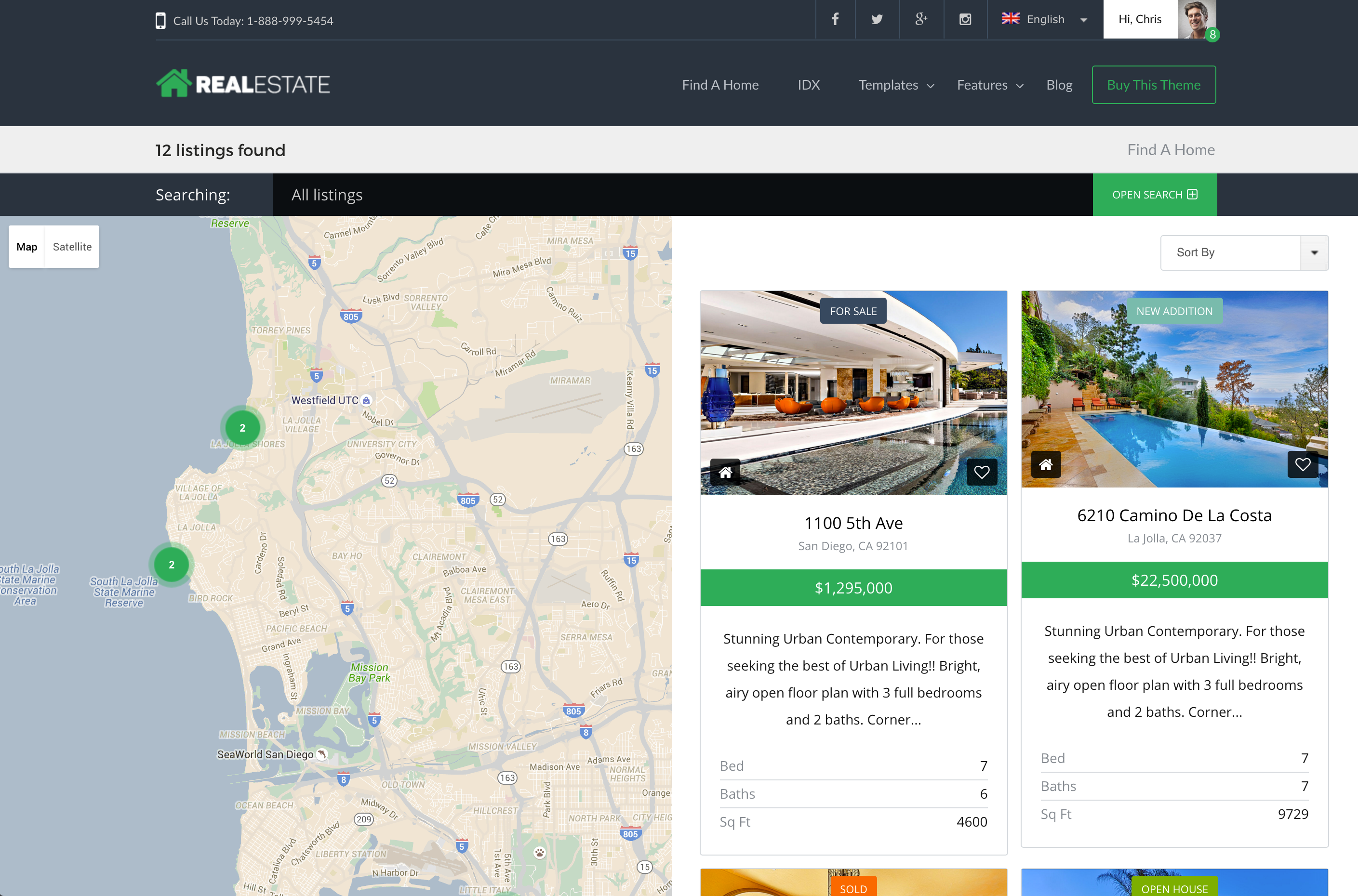Click the La Jolla Shores map cluster marker
1358x896 pixels.
242,428
